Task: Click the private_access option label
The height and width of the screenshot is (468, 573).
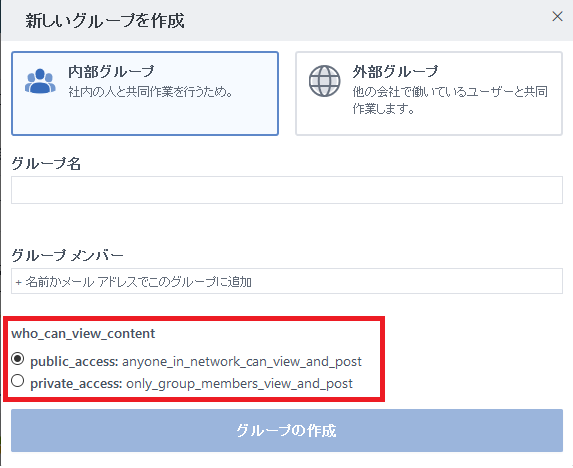Action: [191, 383]
